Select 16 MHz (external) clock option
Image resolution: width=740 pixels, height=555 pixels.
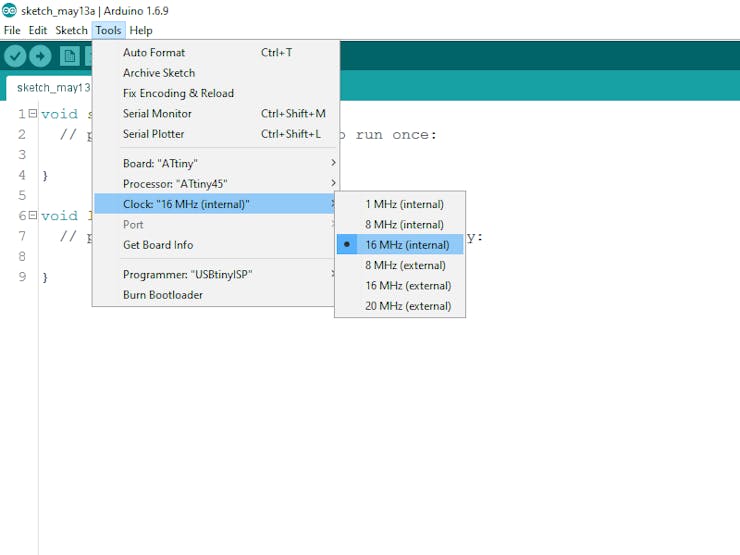pos(400,285)
